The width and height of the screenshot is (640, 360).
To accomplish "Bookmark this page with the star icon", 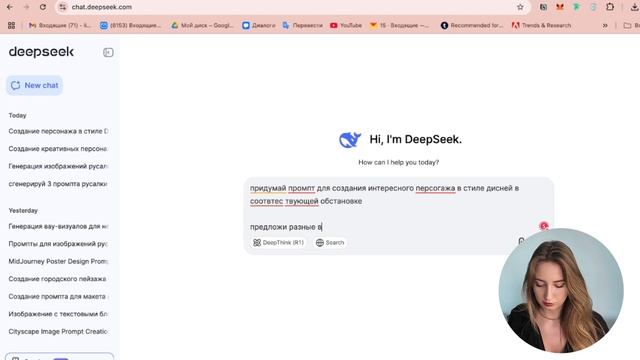I will tap(520, 7).
